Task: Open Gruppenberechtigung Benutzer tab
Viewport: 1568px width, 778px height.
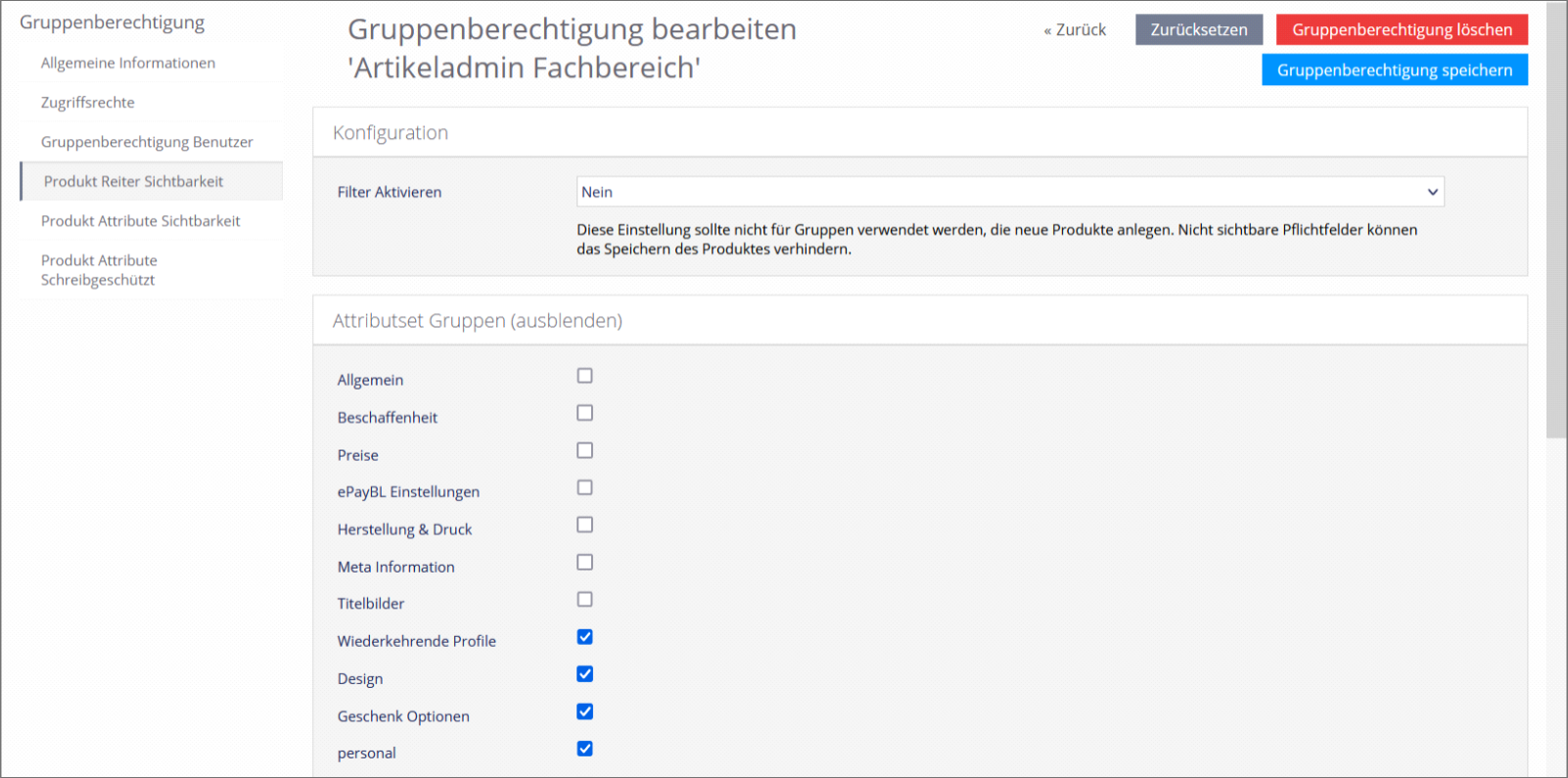Action: coord(152,142)
